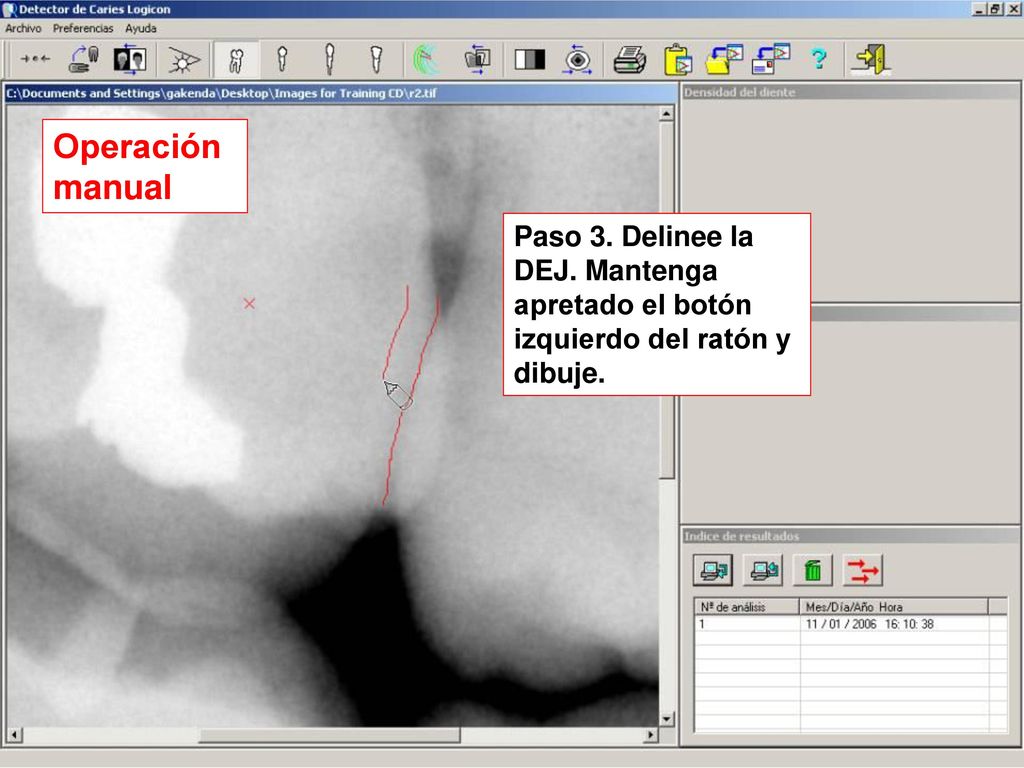Screen dimensions: 1024x768
Task: Open the Preferencias menu
Action: coord(83,28)
